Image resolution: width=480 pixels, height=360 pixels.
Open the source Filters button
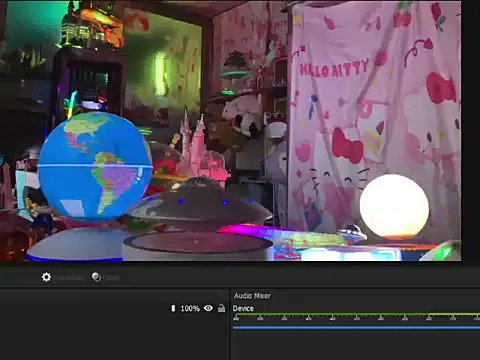pos(106,277)
